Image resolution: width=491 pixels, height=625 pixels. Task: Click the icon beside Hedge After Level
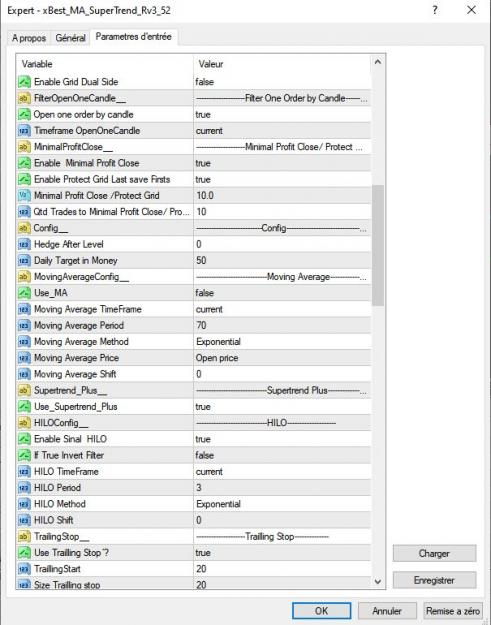click(24, 244)
